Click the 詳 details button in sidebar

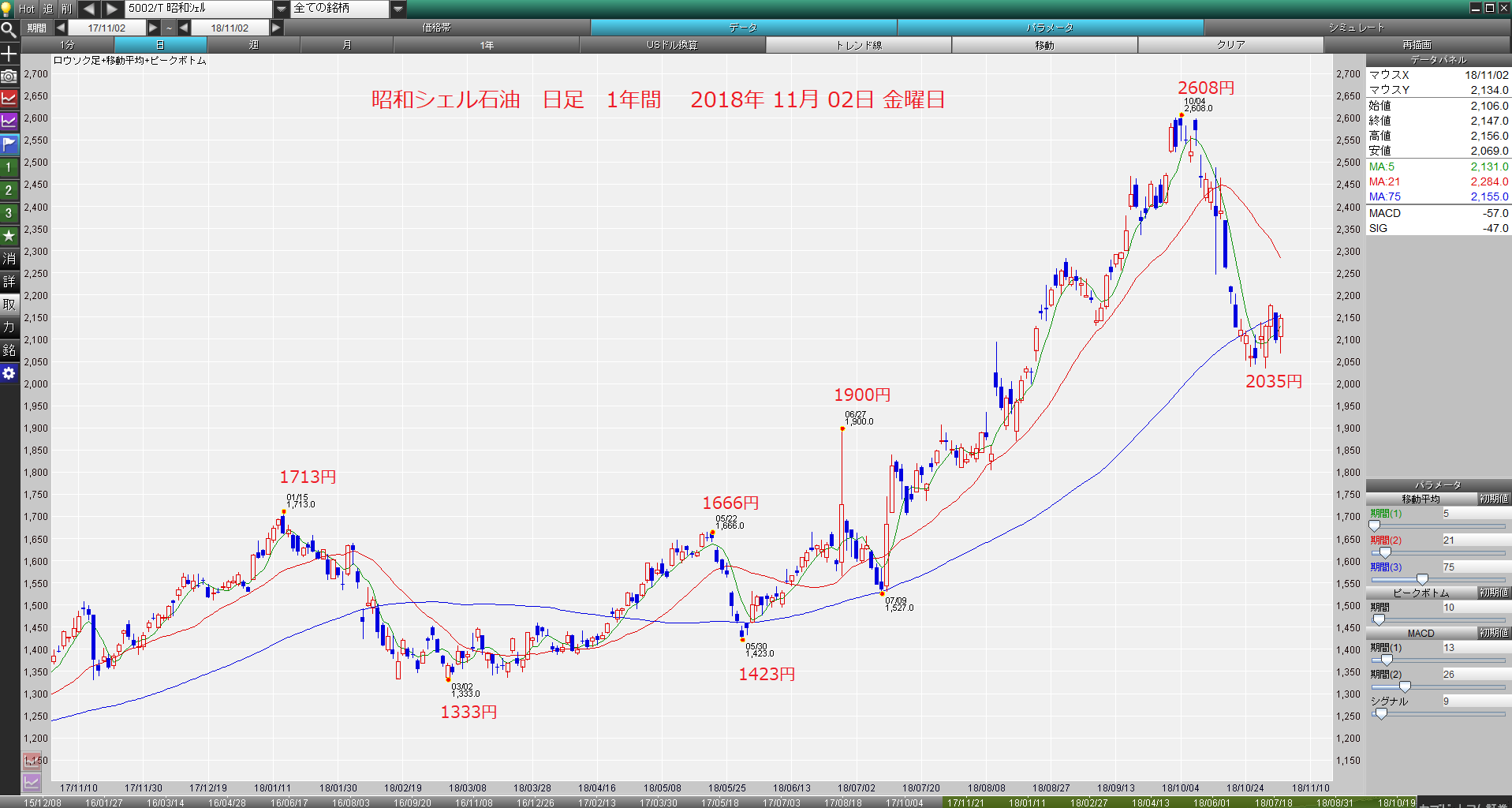(9, 282)
